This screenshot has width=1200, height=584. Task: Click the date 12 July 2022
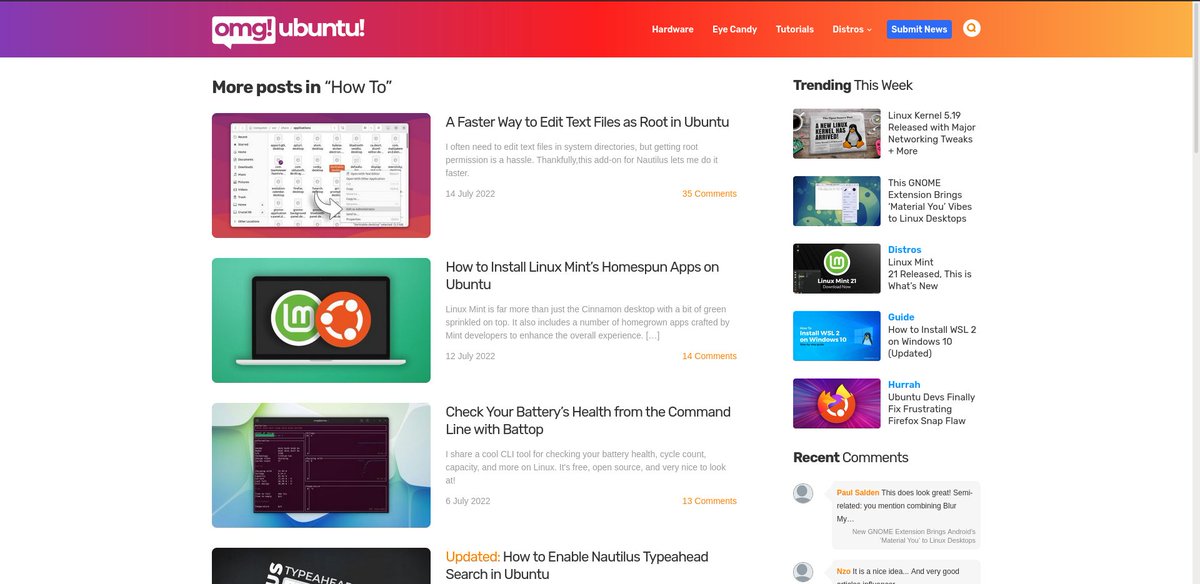click(x=470, y=356)
